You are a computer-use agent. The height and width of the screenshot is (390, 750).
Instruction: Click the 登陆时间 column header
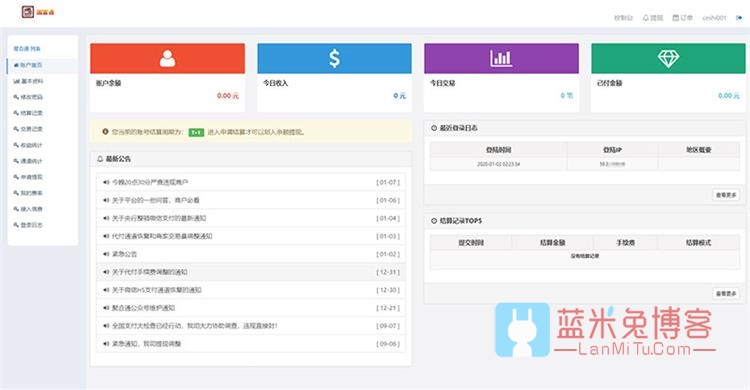pyautogui.click(x=498, y=150)
